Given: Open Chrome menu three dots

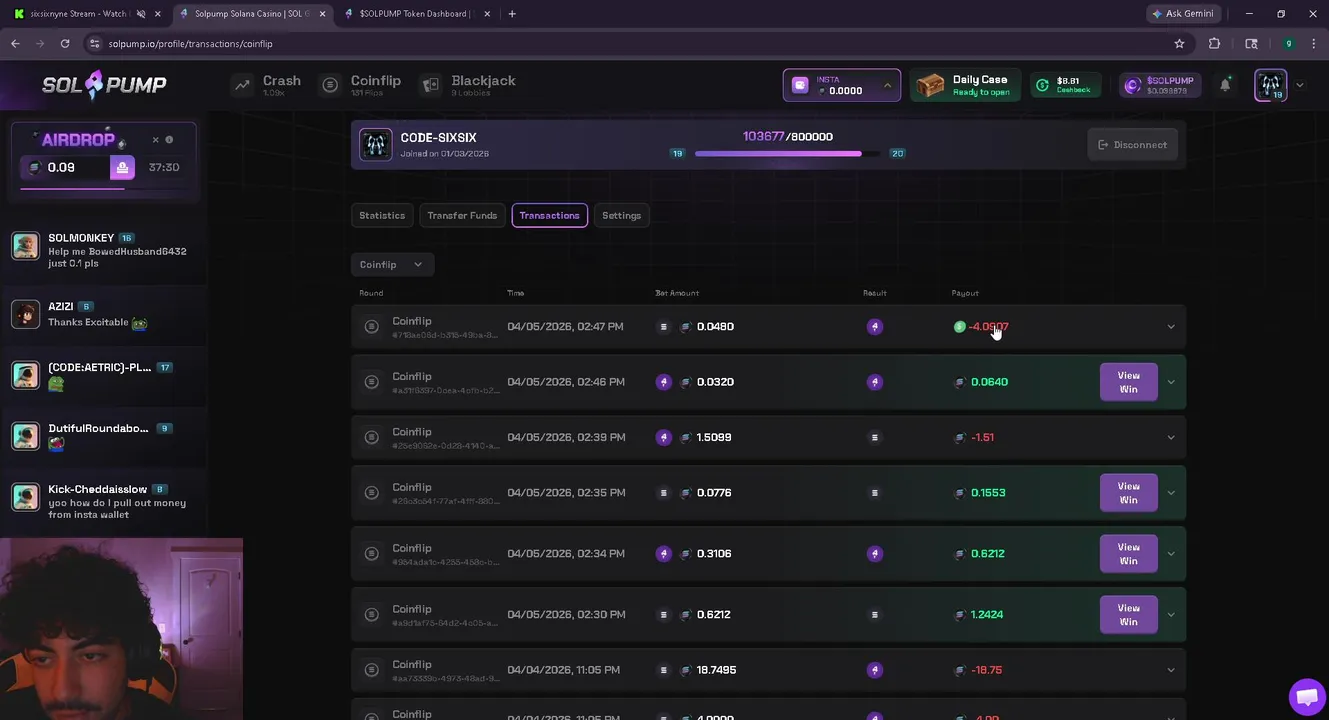Looking at the screenshot, I should [1312, 44].
